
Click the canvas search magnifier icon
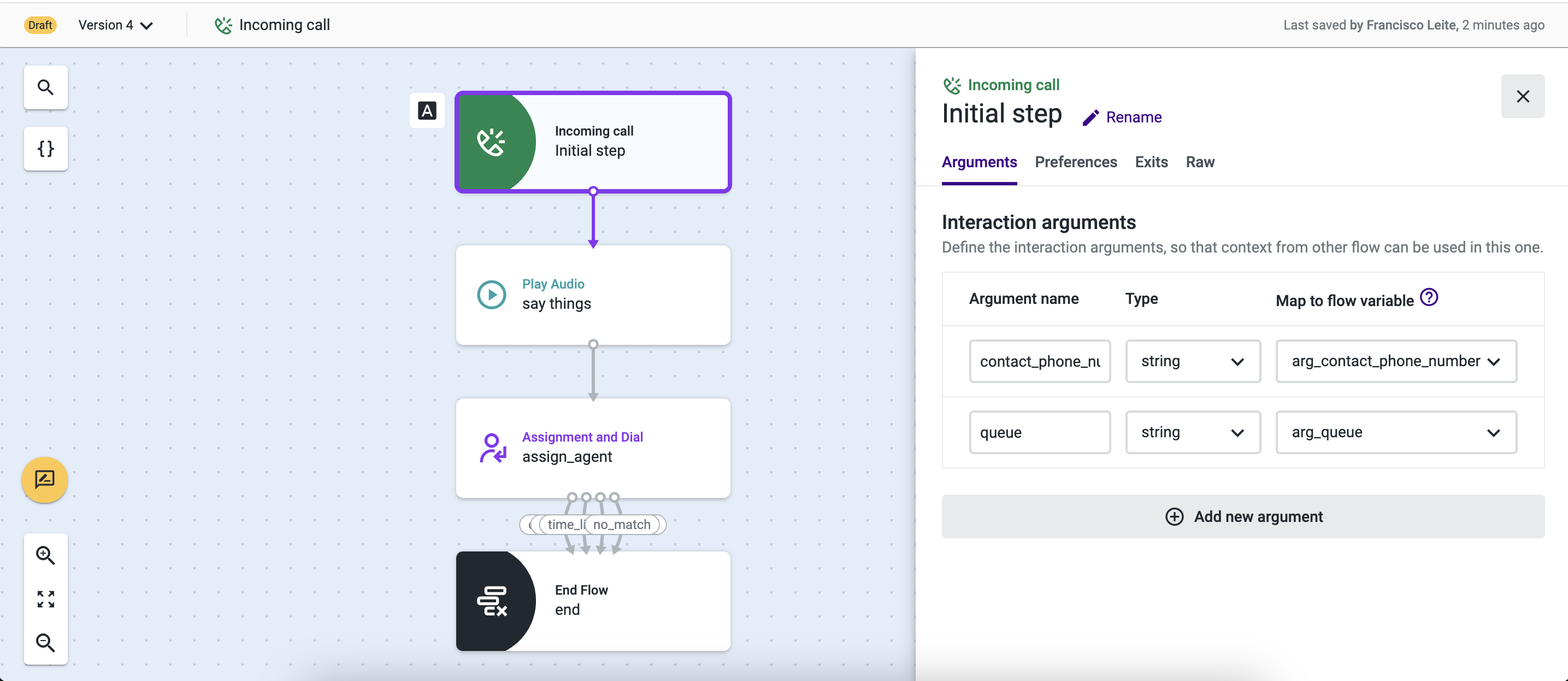46,87
